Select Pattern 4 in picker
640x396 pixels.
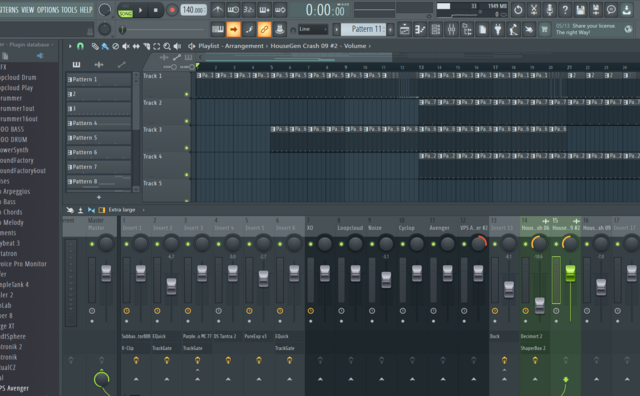point(98,123)
